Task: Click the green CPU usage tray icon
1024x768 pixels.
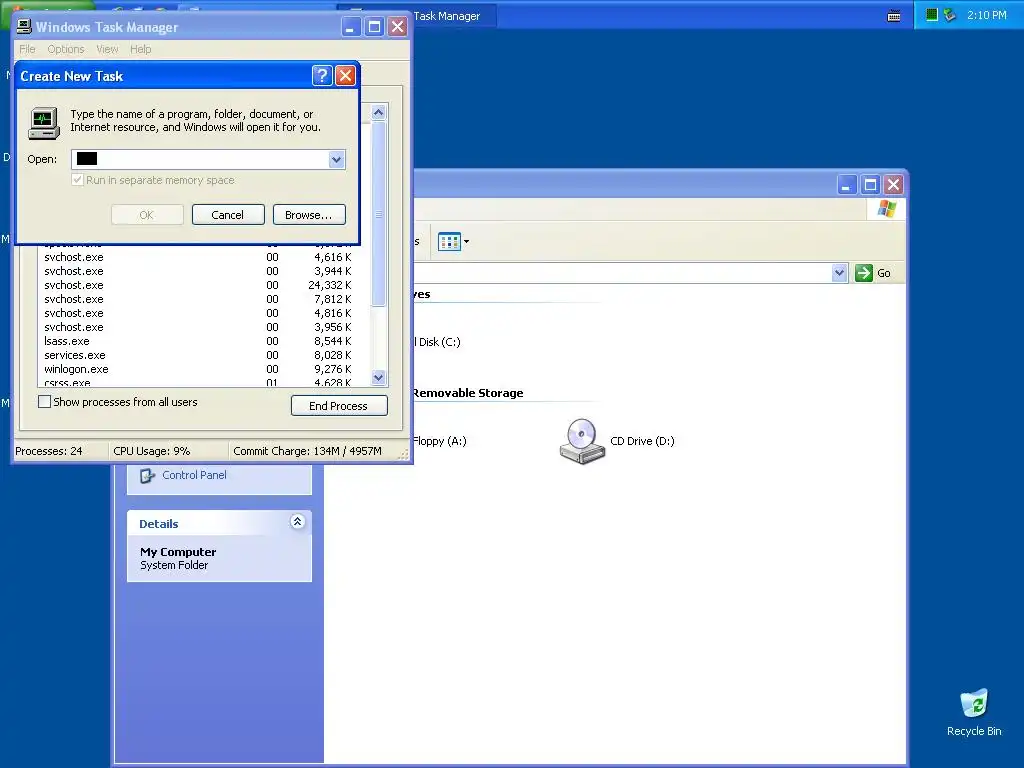Action: click(932, 14)
